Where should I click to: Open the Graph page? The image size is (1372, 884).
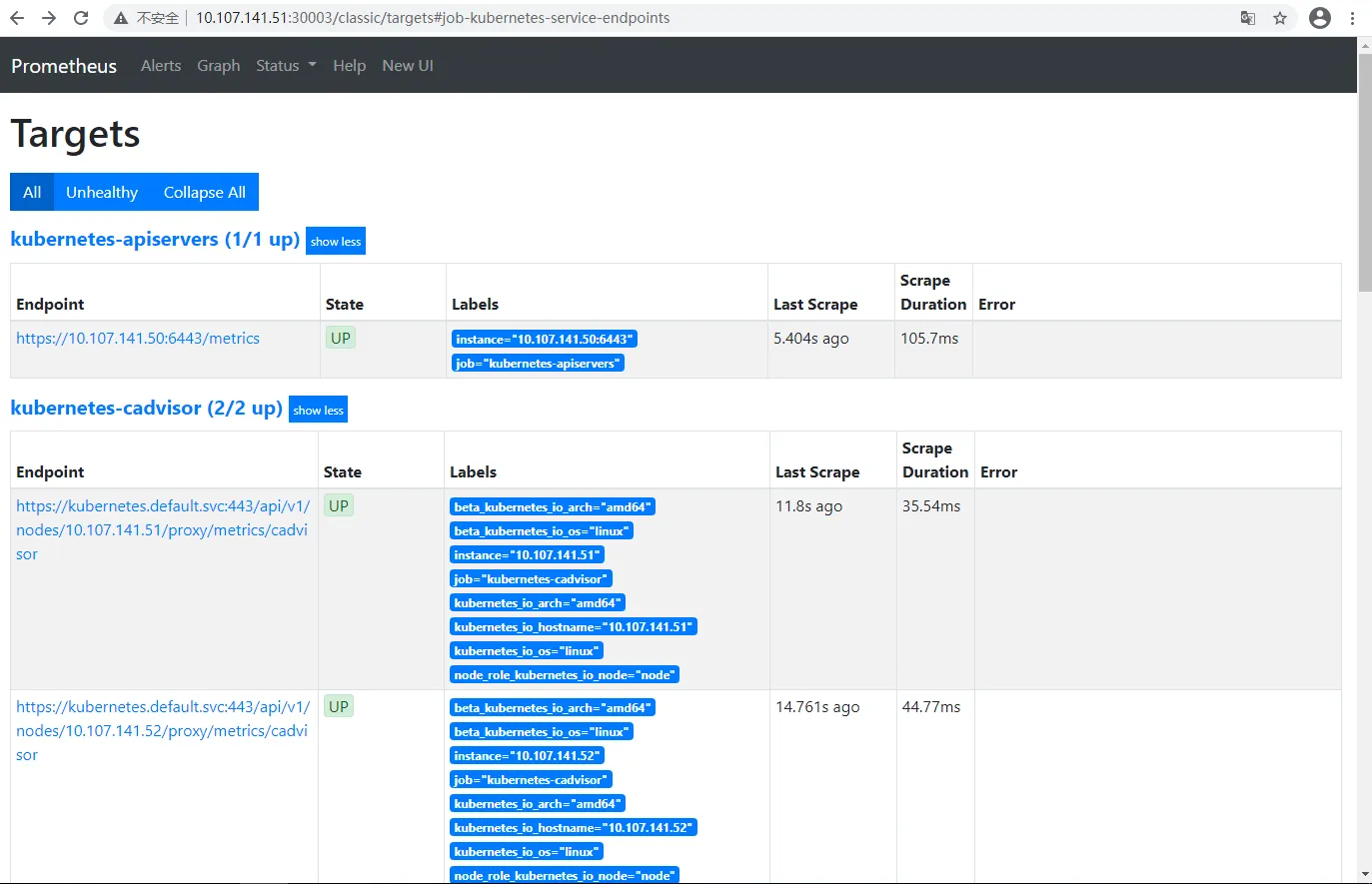[x=218, y=66]
